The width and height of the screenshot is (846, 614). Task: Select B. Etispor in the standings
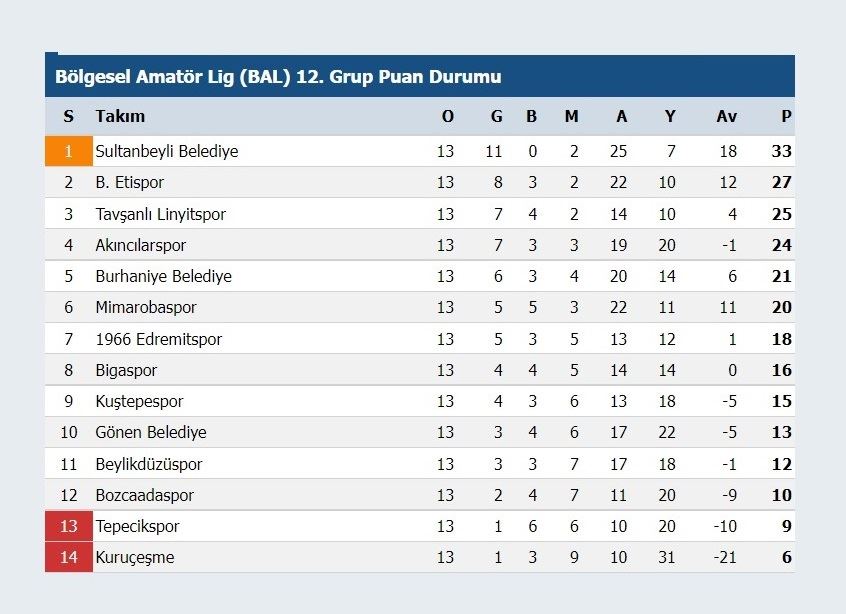coord(129,183)
